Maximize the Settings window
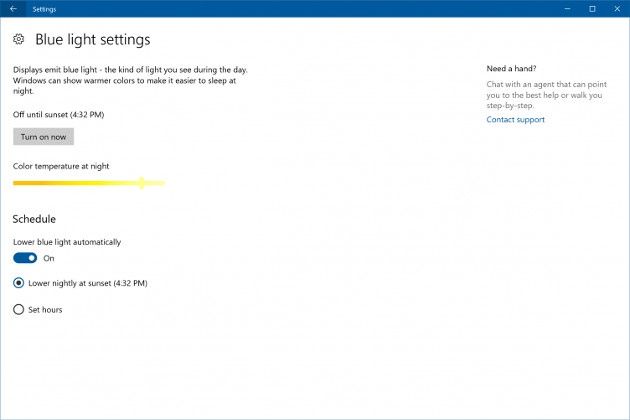 pos(592,8)
